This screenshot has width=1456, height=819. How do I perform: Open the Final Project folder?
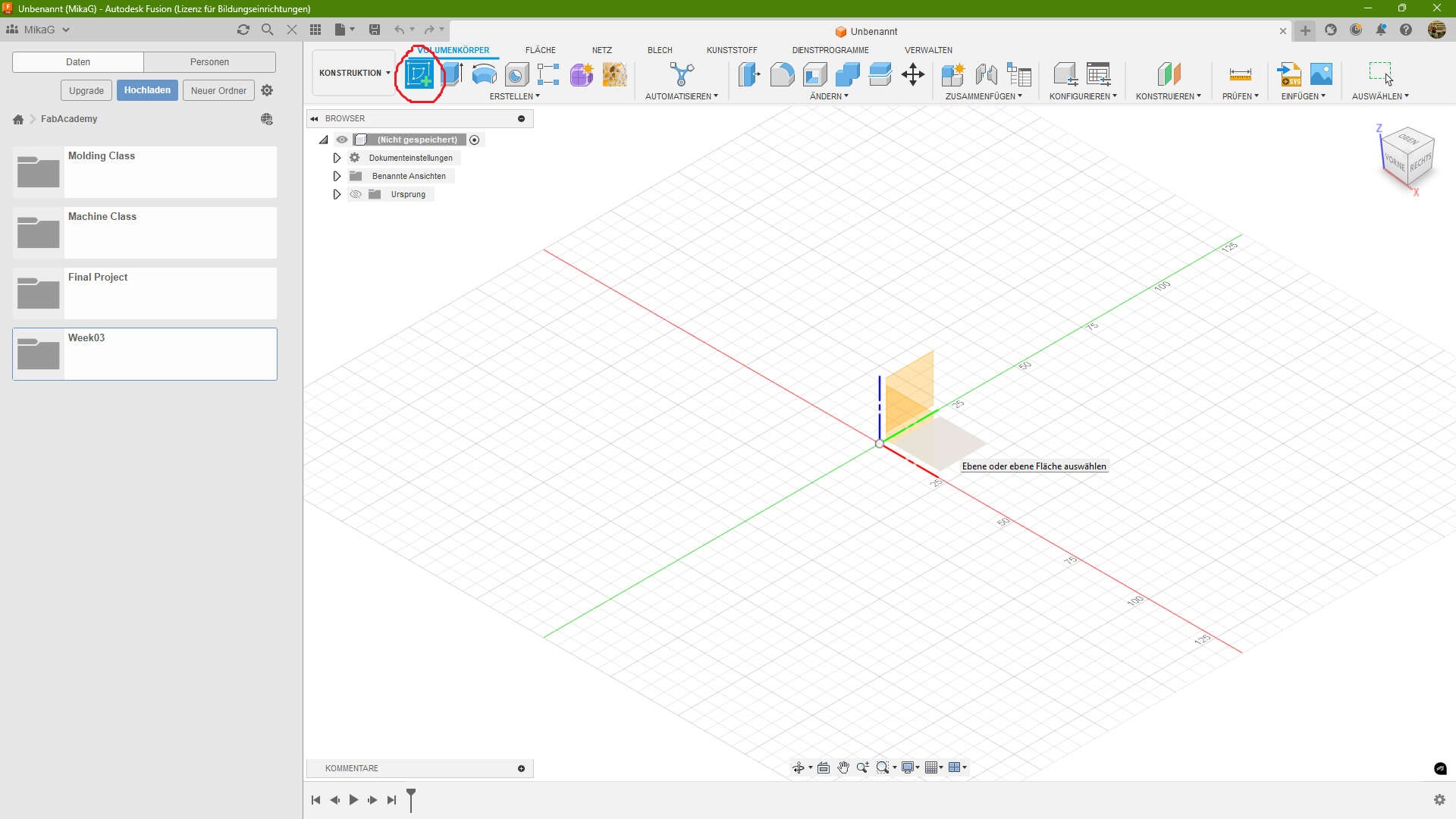[x=145, y=293]
